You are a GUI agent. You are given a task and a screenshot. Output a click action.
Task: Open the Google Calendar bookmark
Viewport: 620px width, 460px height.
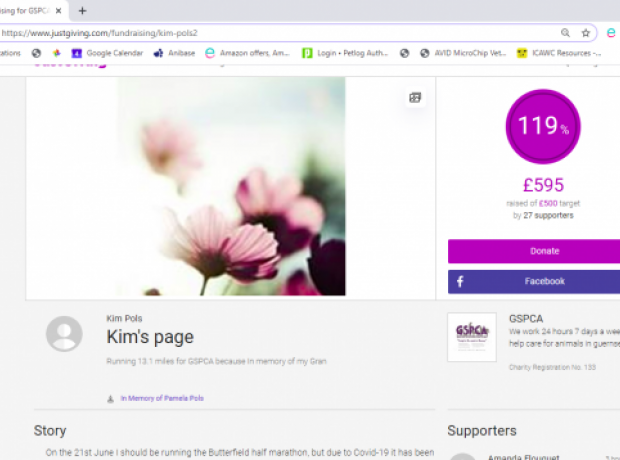(x=107, y=53)
